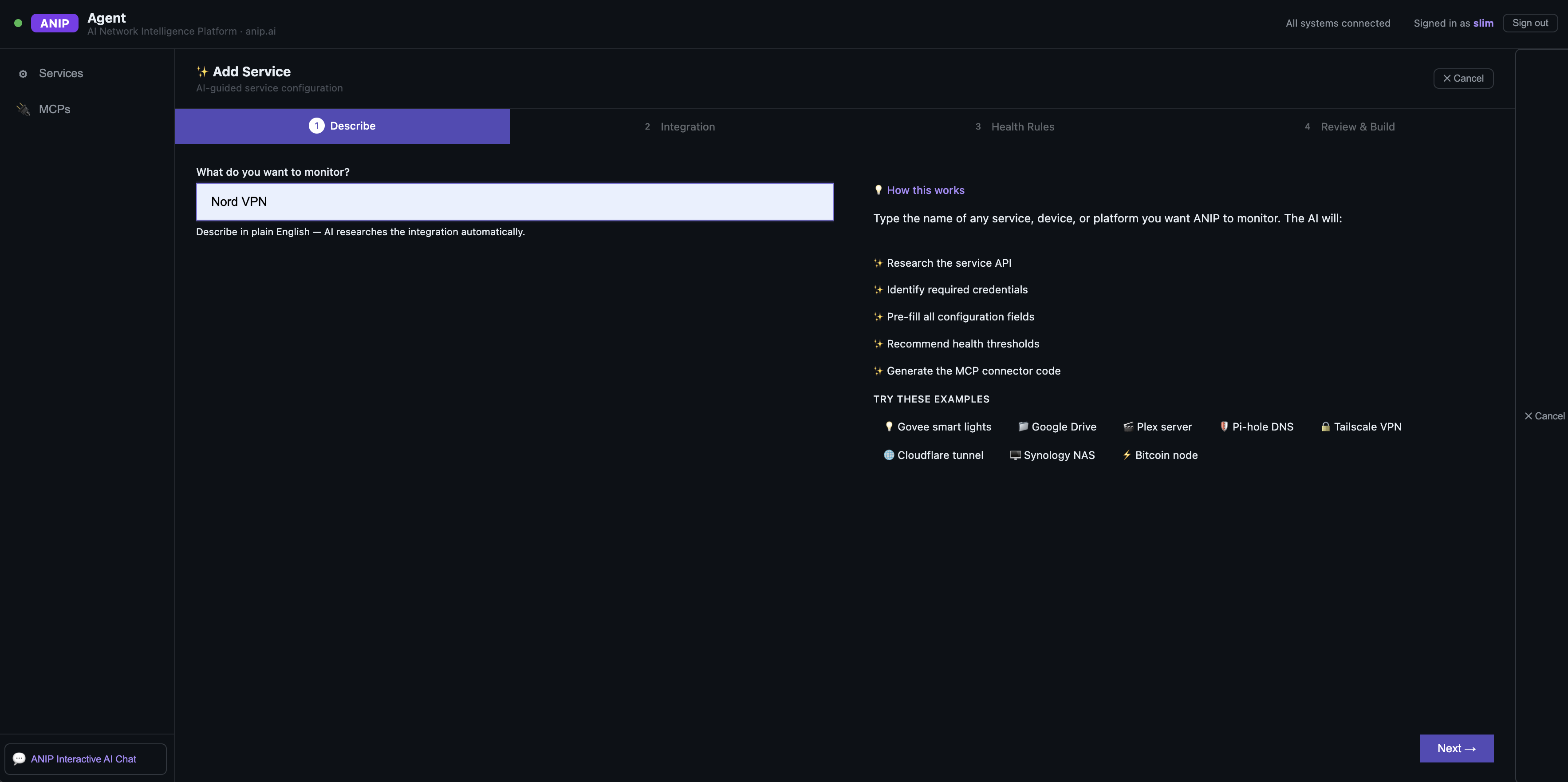Click the 'Describe in plain English' hint text
1568x782 pixels.
click(x=360, y=232)
